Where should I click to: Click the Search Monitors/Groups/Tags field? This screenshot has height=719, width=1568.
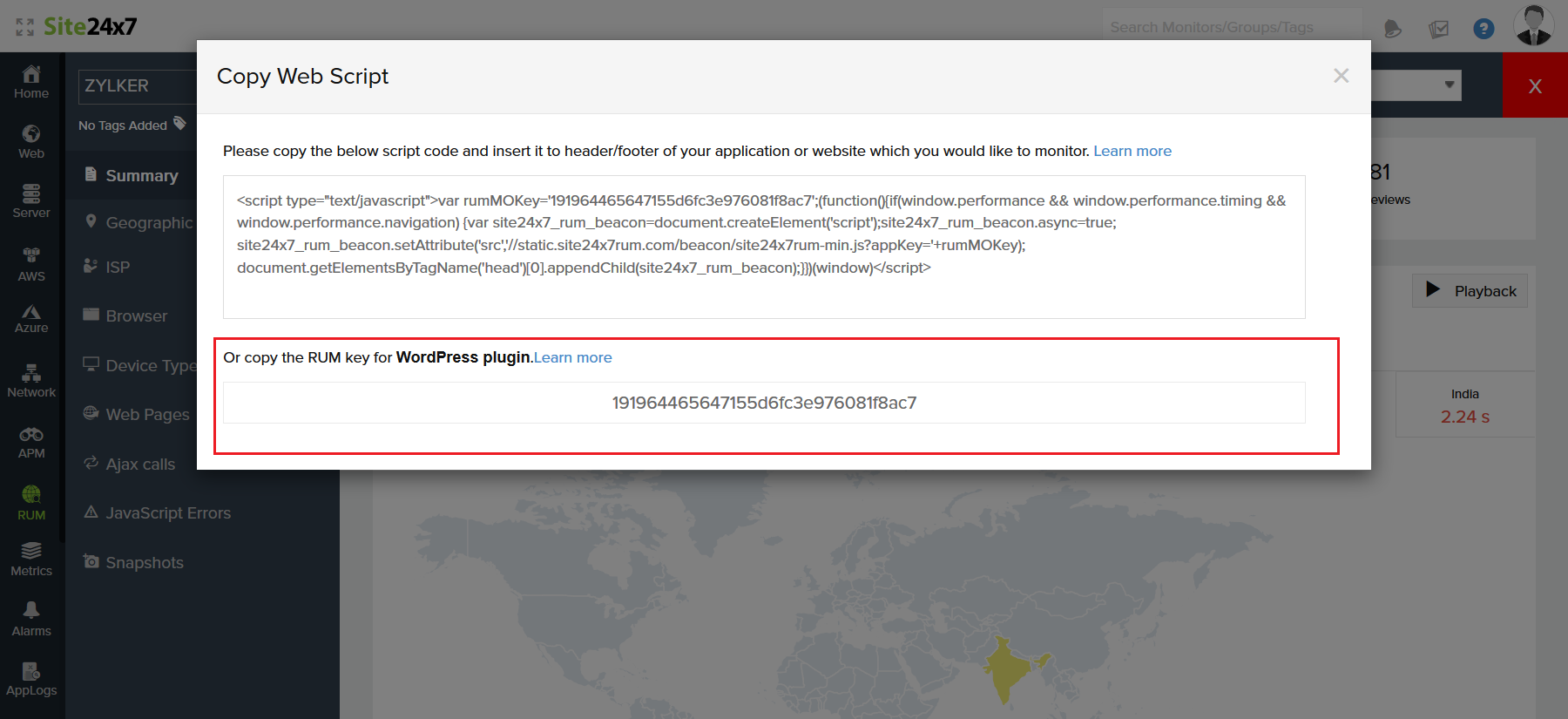click(x=1232, y=27)
